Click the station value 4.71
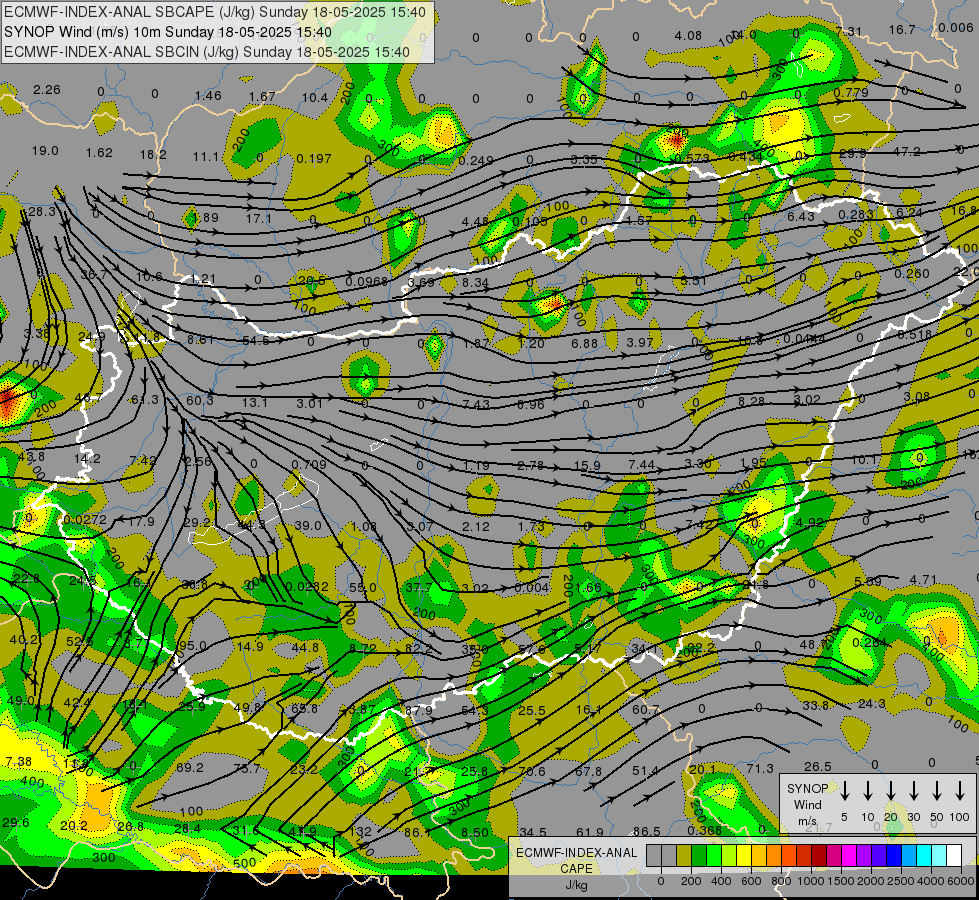The image size is (979, 900). pos(923,580)
